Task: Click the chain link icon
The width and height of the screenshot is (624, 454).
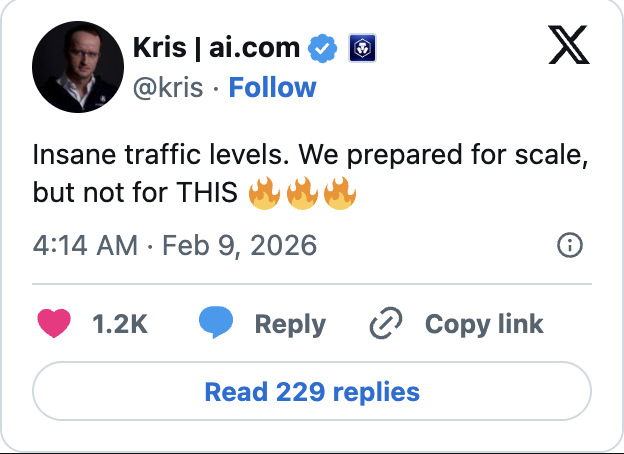Action: pyautogui.click(x=385, y=324)
